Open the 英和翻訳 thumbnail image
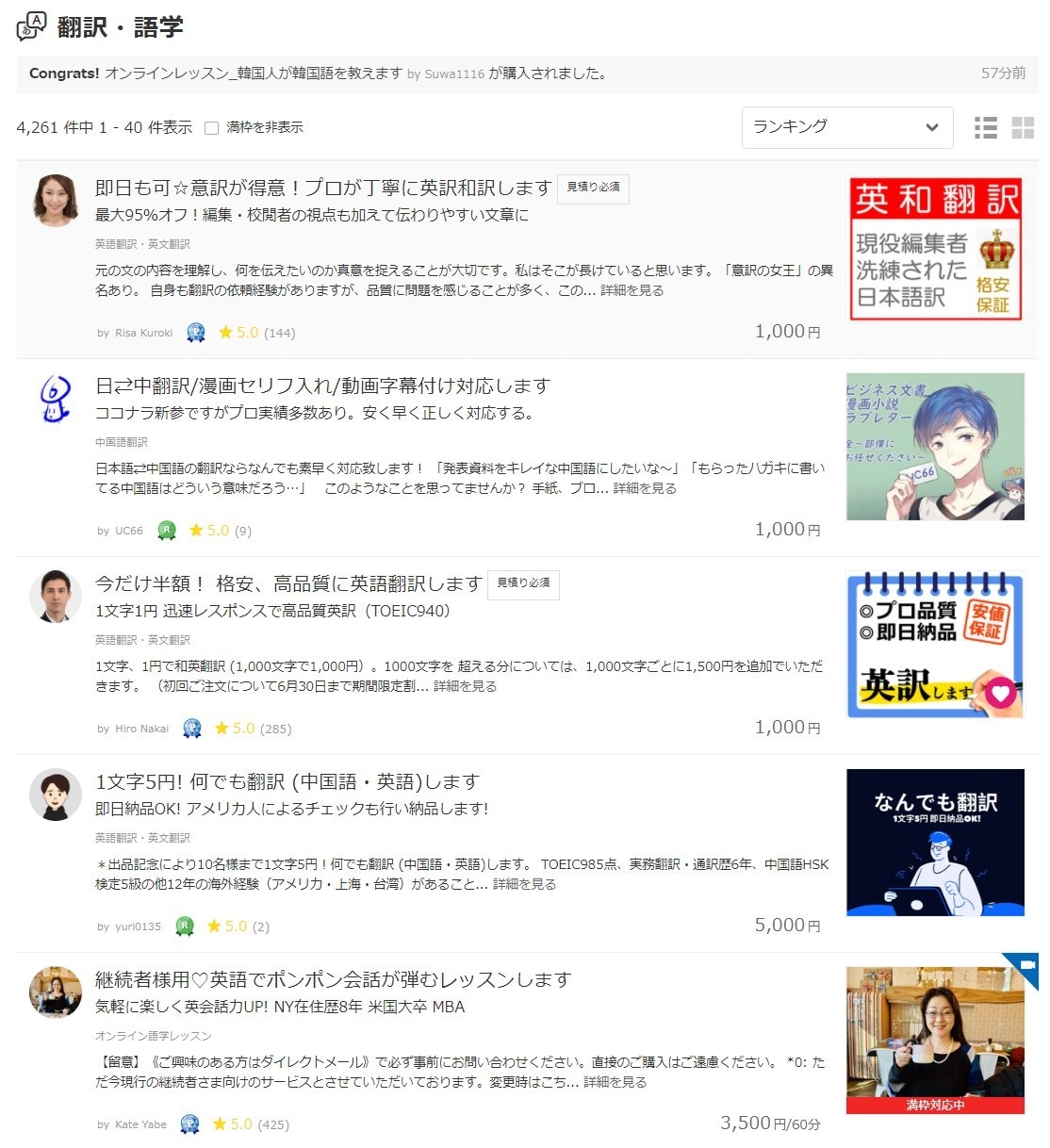 (x=935, y=249)
